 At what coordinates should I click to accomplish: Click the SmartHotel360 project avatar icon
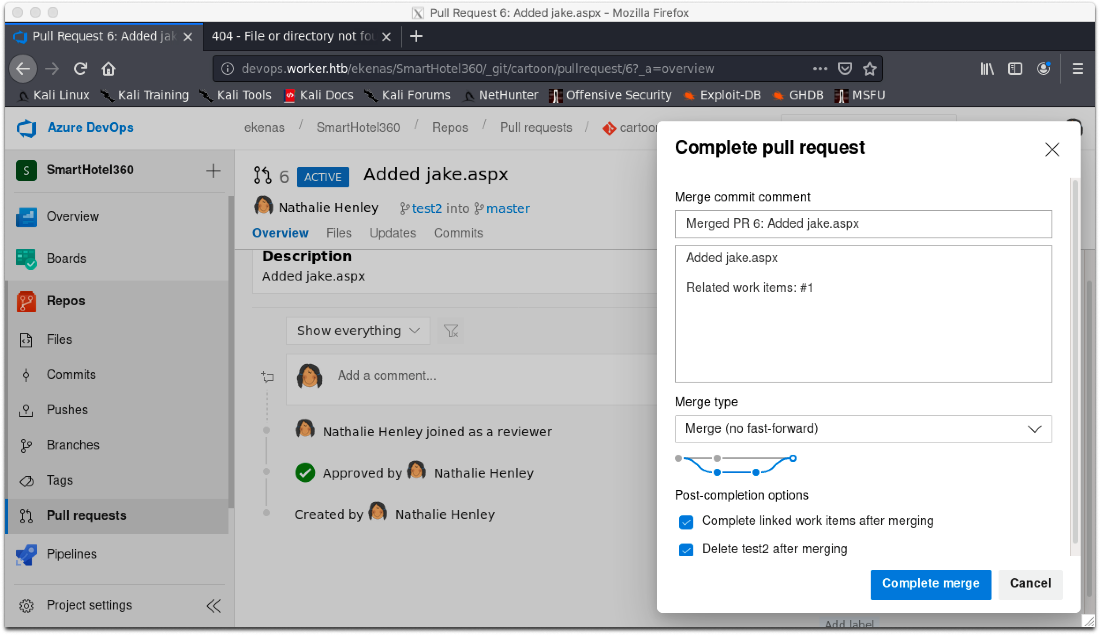pyautogui.click(x=27, y=171)
